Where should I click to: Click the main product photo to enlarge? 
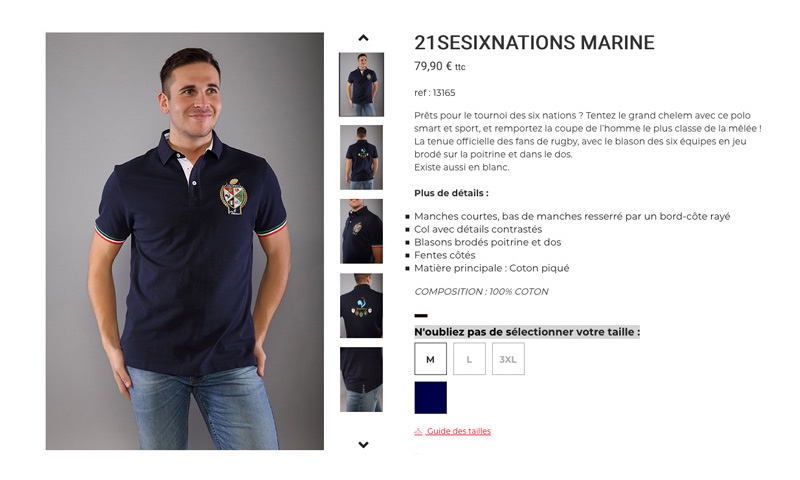tap(185, 241)
